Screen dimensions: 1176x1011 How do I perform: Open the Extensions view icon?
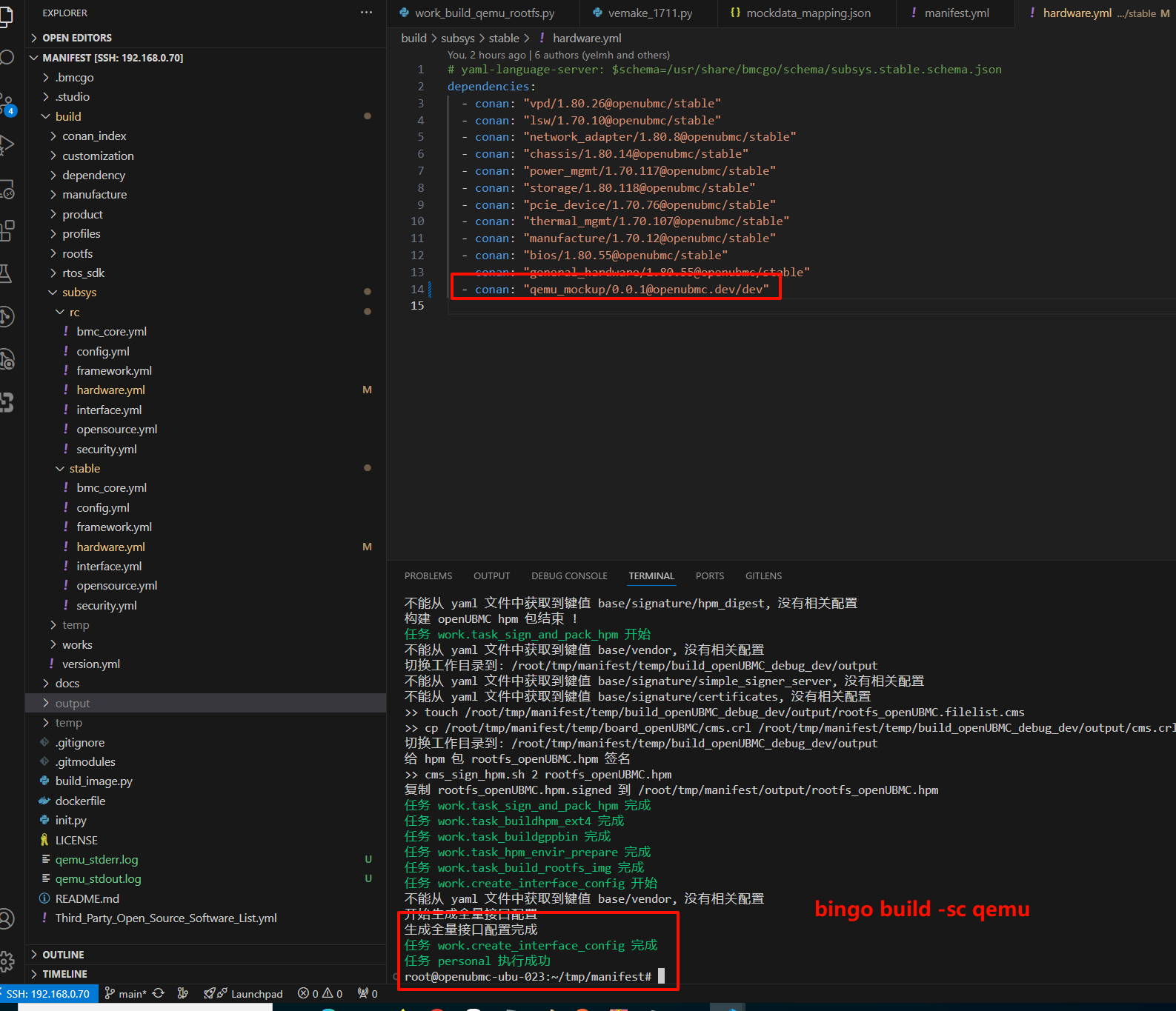7,230
